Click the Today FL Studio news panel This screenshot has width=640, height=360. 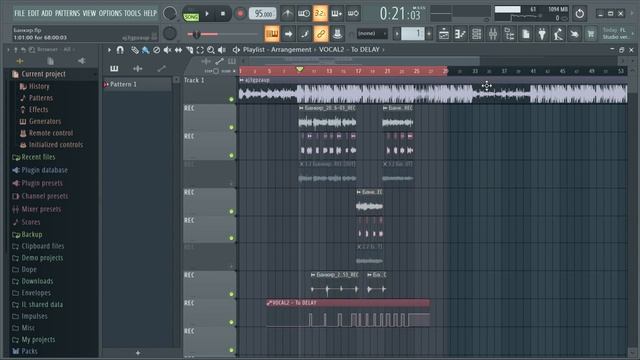(x=617, y=34)
